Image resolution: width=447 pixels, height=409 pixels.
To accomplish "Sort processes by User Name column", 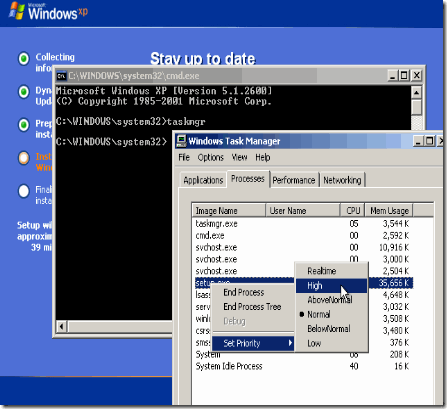I will (303, 211).
